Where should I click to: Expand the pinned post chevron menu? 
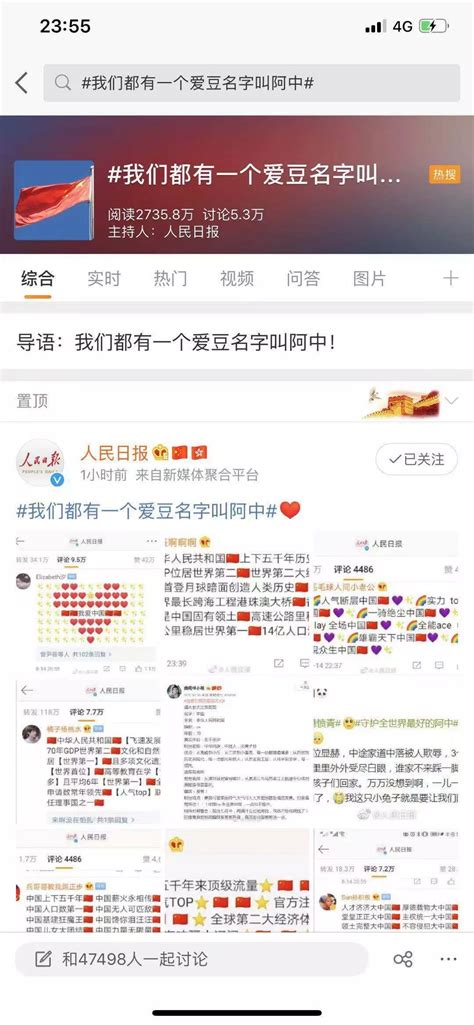451,400
